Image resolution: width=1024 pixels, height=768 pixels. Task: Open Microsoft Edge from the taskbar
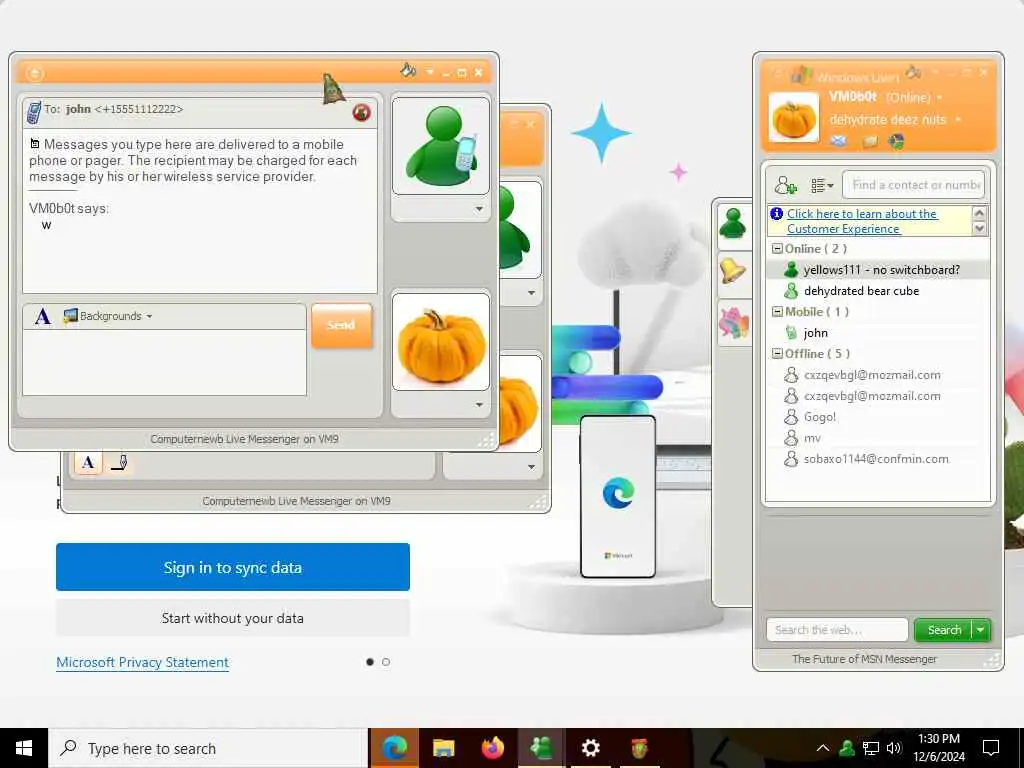point(394,748)
